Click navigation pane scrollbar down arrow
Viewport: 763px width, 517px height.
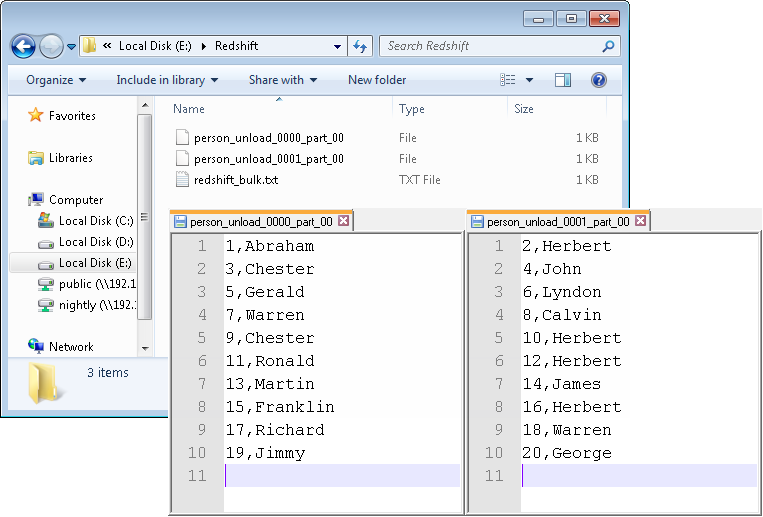pyautogui.click(x=145, y=349)
